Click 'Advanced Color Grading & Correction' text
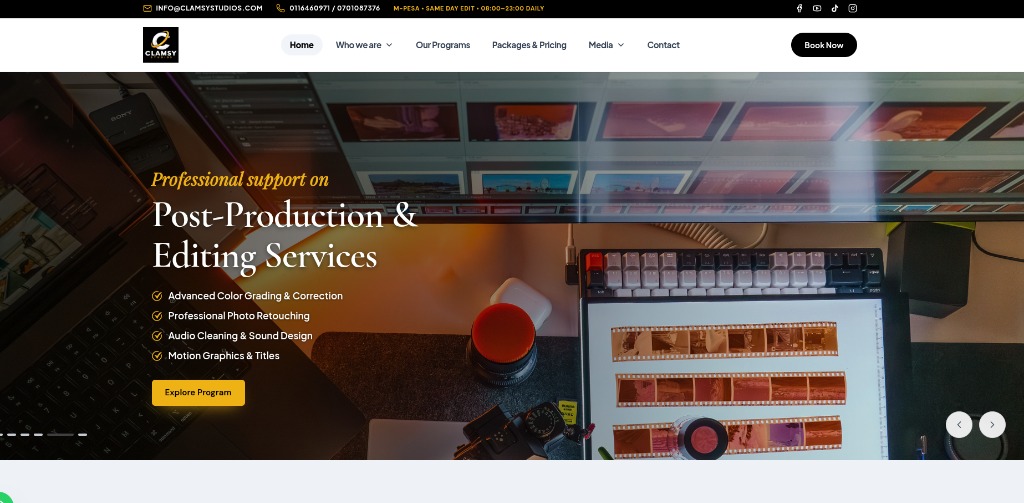Viewport: 1024px width, 503px height. point(255,296)
